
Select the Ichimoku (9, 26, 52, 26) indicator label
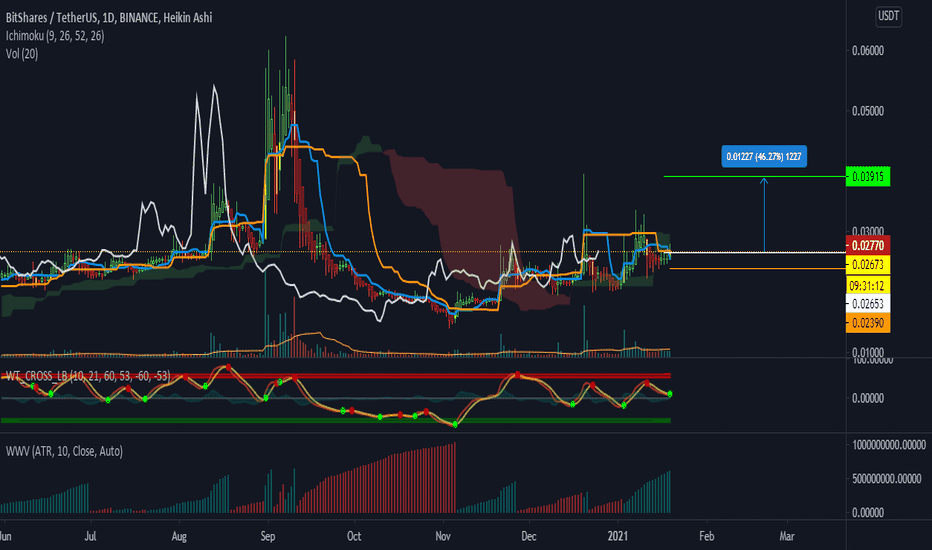click(x=55, y=36)
